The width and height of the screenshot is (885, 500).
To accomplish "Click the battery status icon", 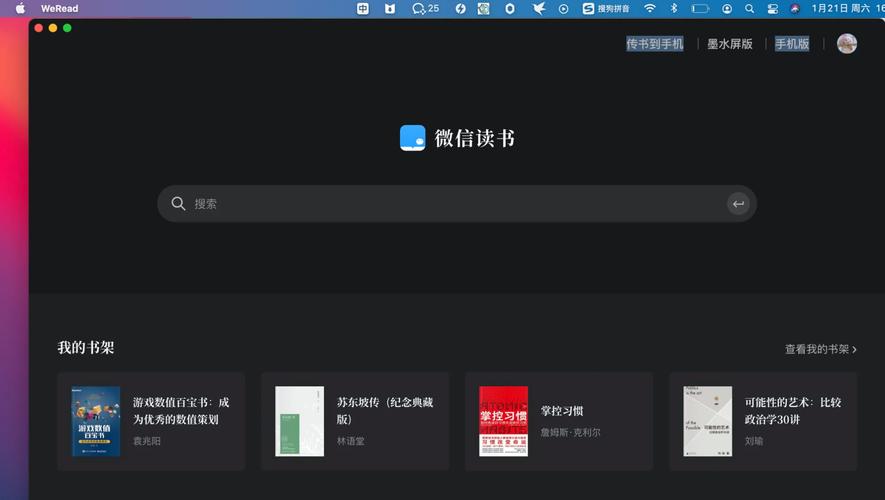I will [x=700, y=8].
